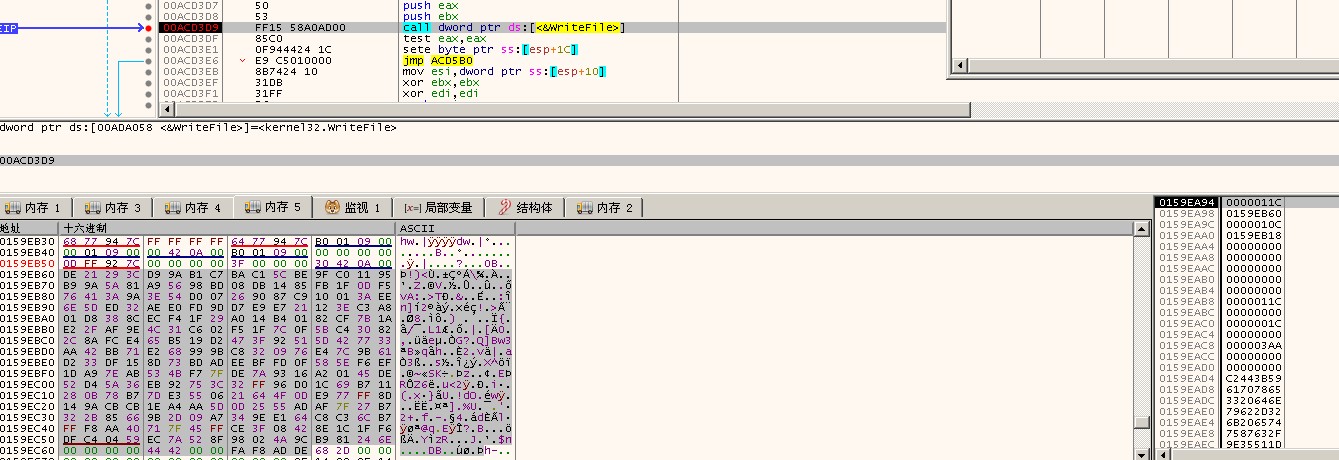Toggle breakpoint bullet at 00ACD3E6
1339x460 pixels.
coord(149,61)
